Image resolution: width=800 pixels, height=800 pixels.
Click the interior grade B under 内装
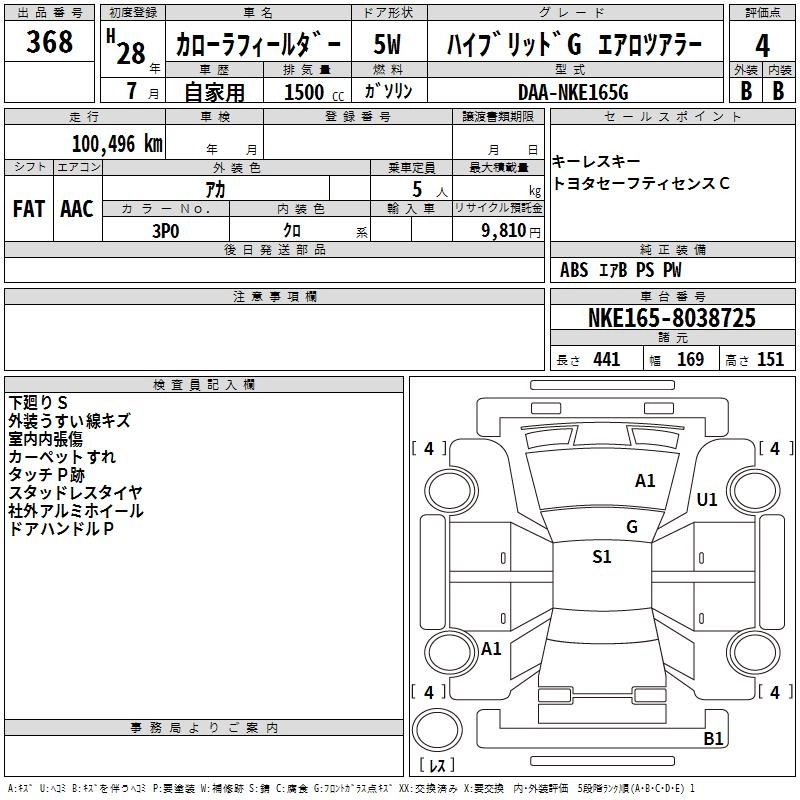pos(778,90)
